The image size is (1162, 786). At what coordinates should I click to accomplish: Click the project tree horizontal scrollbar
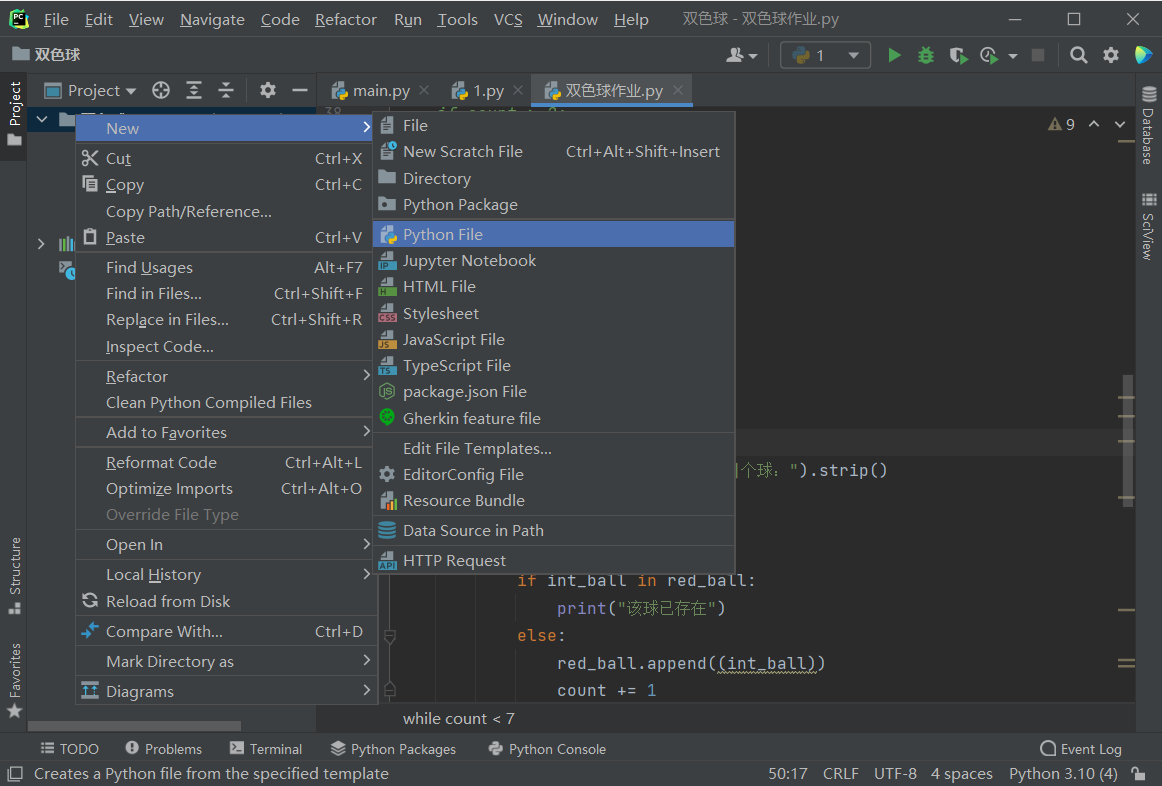click(x=134, y=726)
